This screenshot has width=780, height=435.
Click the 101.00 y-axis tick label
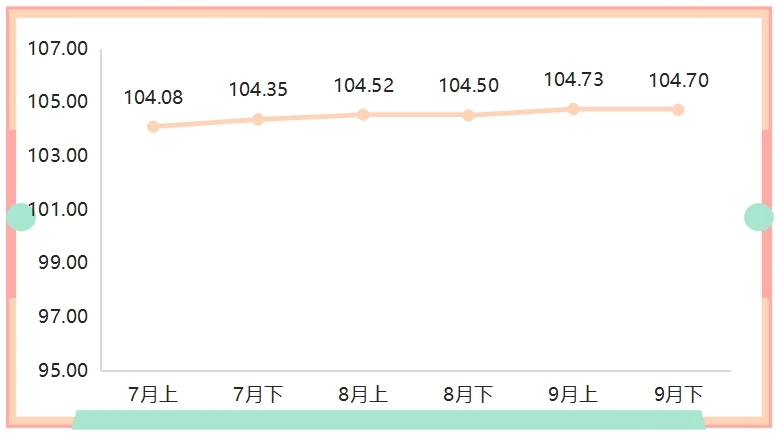[x=58, y=210]
